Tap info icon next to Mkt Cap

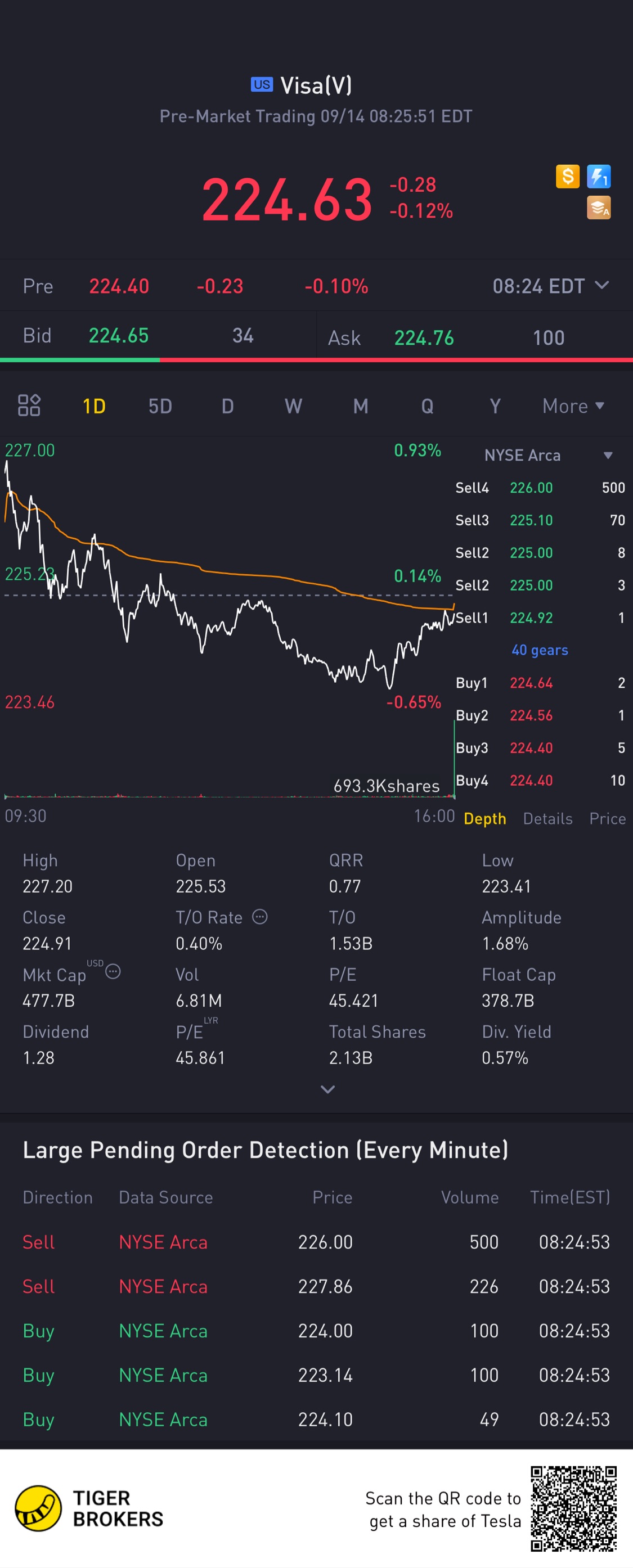[x=113, y=971]
